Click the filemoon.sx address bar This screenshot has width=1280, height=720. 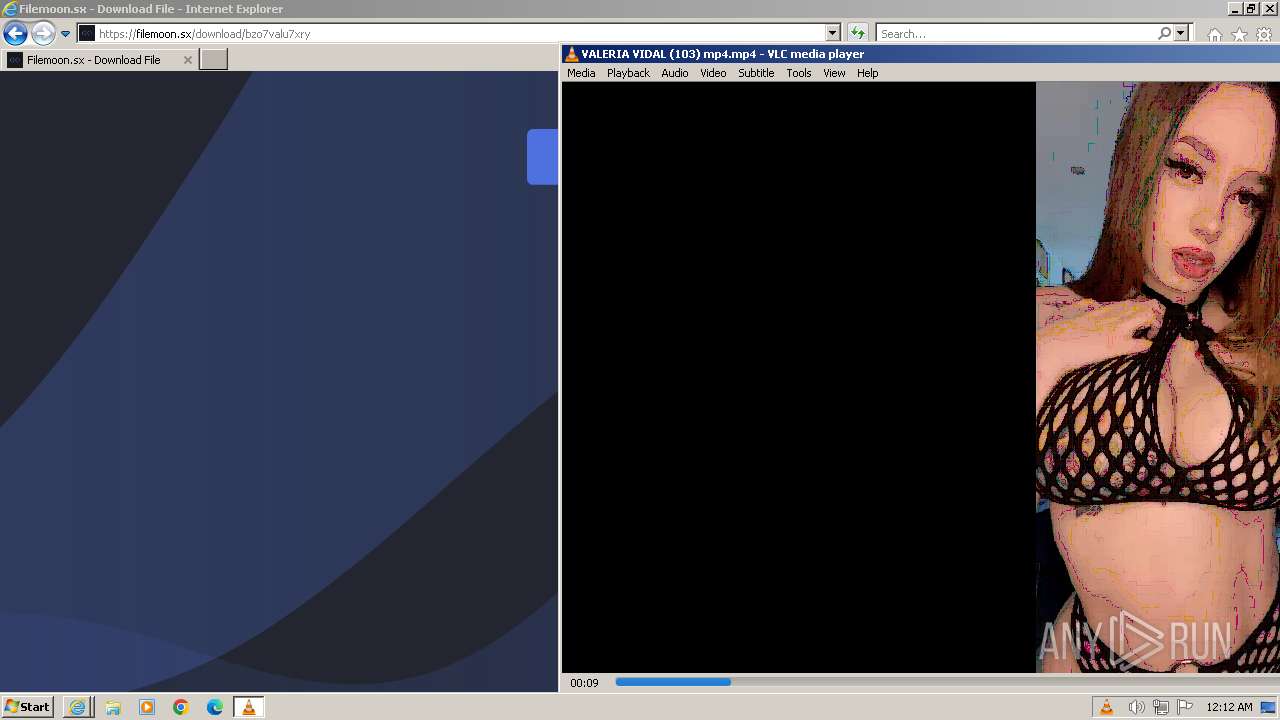point(451,33)
